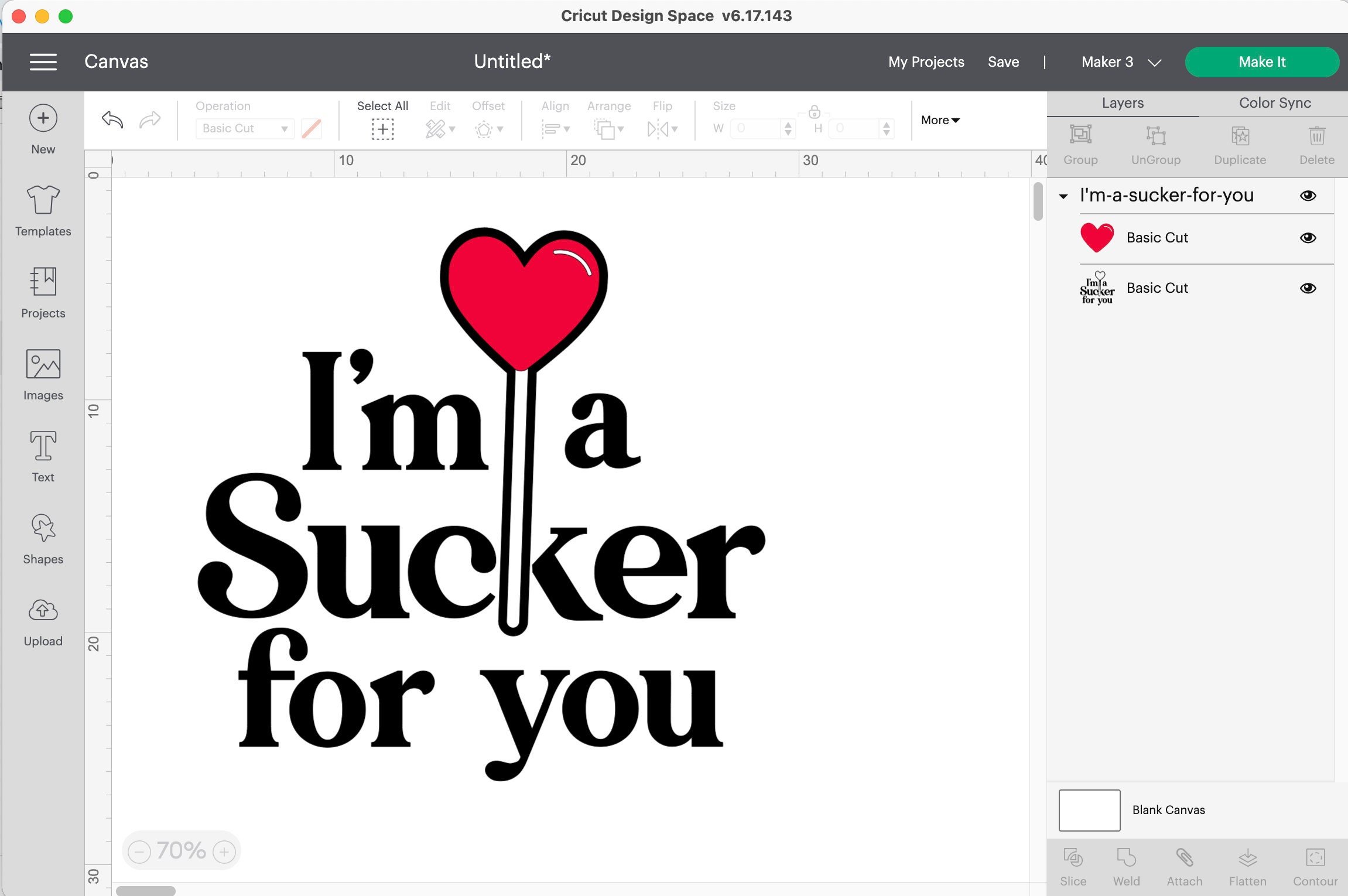This screenshot has width=1348, height=896.
Task: Click the Make It button
Action: [1262, 62]
